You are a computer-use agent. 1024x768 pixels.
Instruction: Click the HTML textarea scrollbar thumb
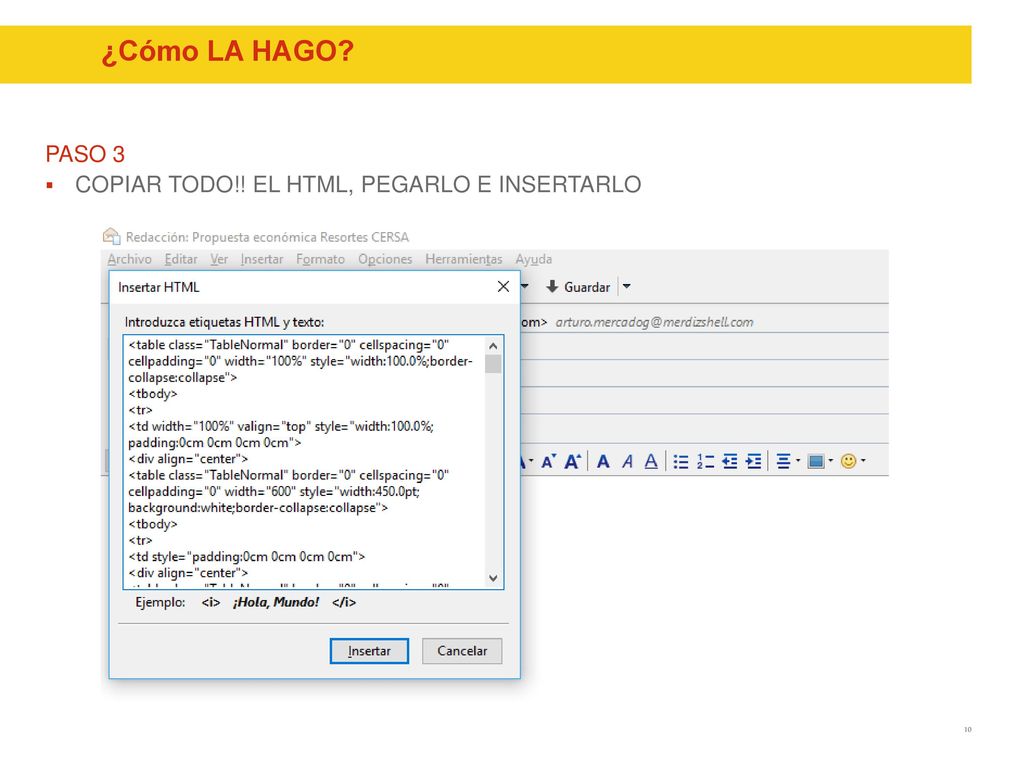coord(493,364)
